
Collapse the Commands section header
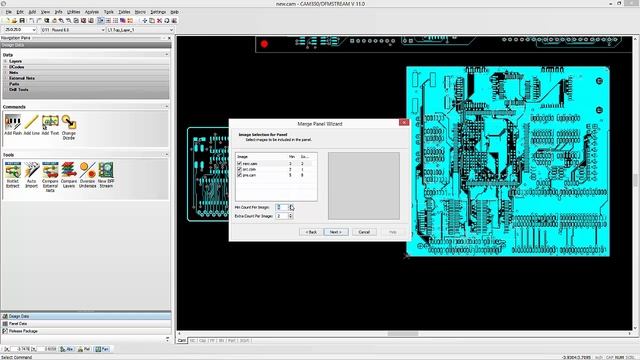167,107
